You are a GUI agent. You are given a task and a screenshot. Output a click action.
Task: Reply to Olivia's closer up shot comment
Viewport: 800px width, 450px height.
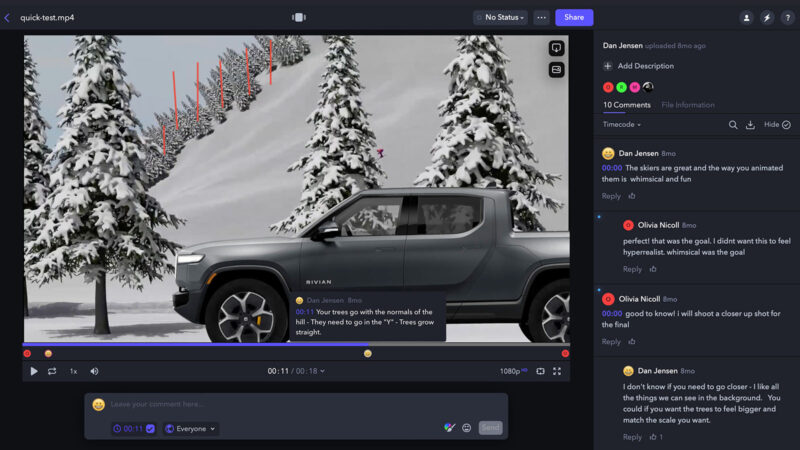(611, 341)
